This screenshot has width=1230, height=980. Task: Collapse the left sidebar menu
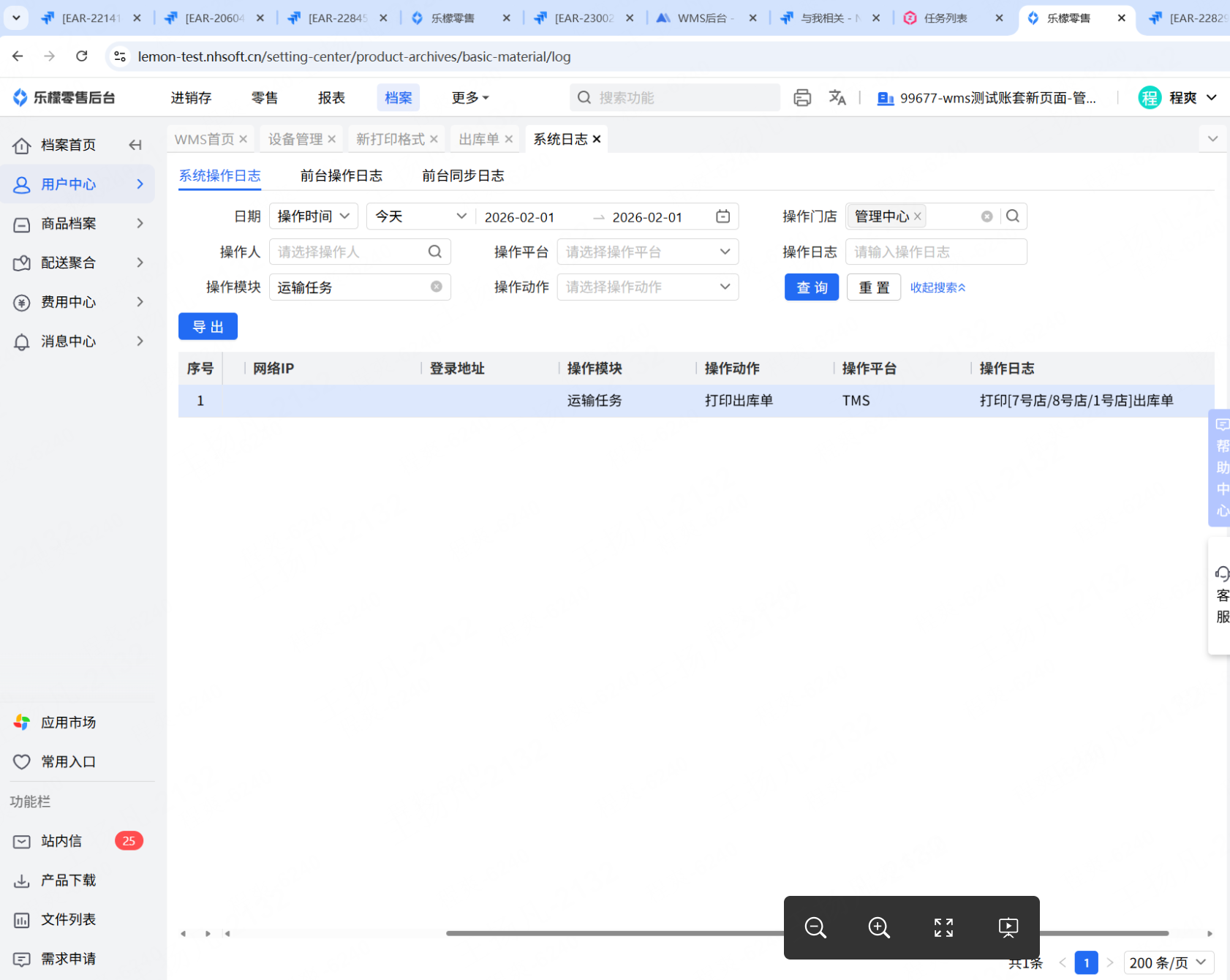135,145
